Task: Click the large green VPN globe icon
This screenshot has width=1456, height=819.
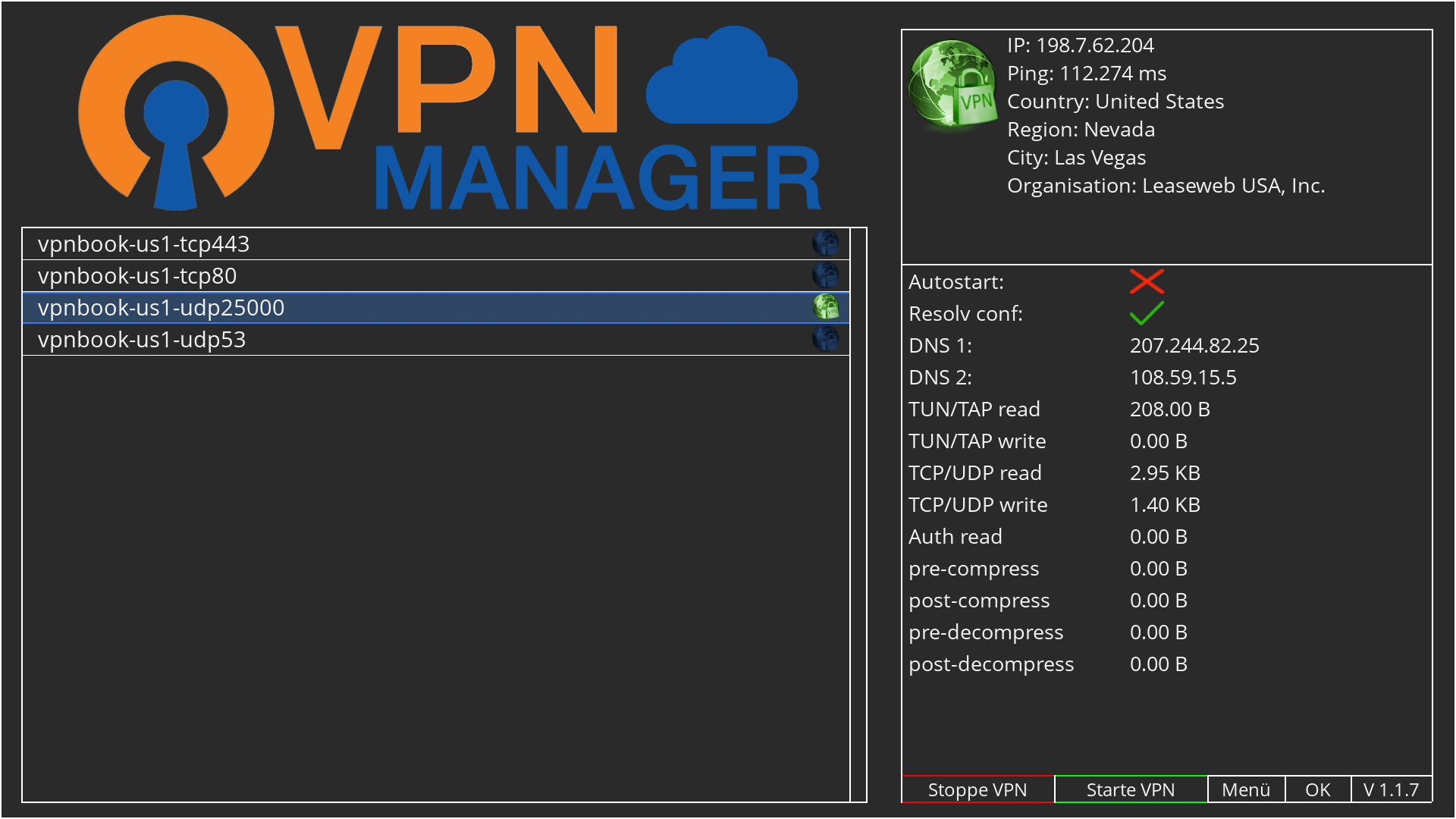Action: (952, 83)
